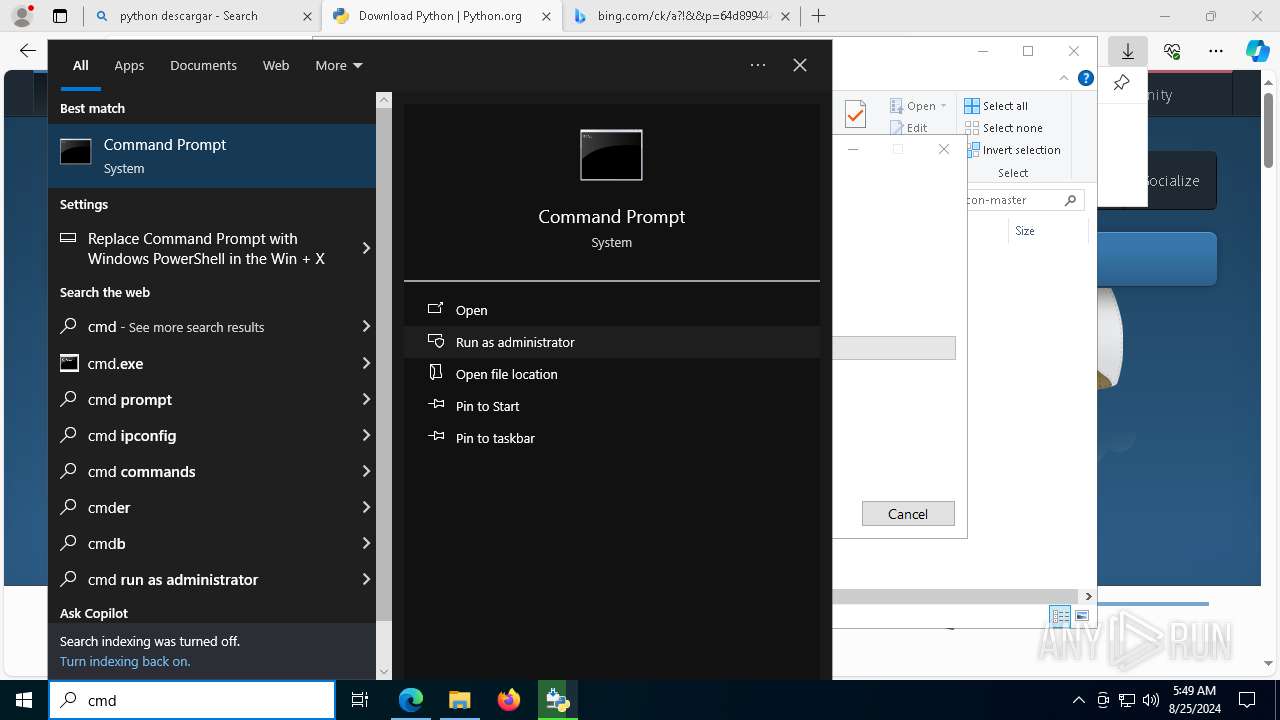Image resolution: width=1280 pixels, height=720 pixels.
Task: Open the notification center
Action: [1247, 700]
